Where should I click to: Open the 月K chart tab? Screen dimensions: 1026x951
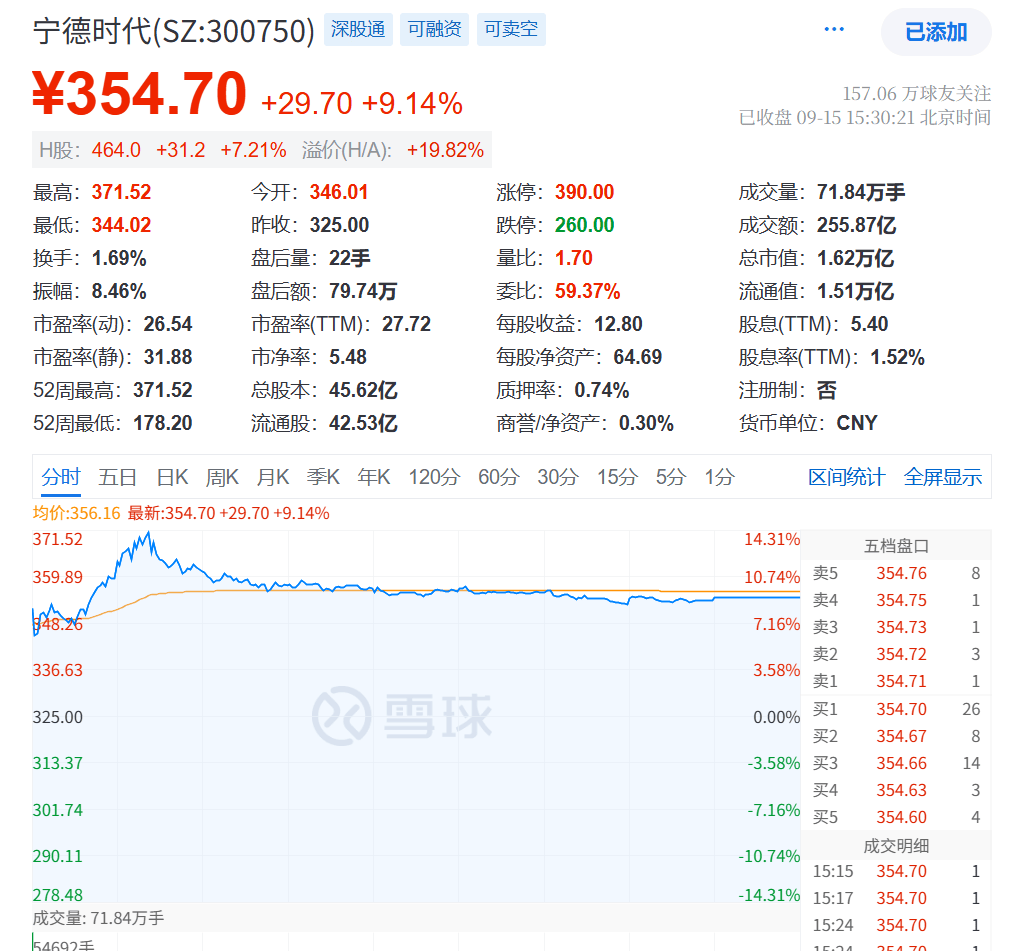pyautogui.click(x=273, y=477)
